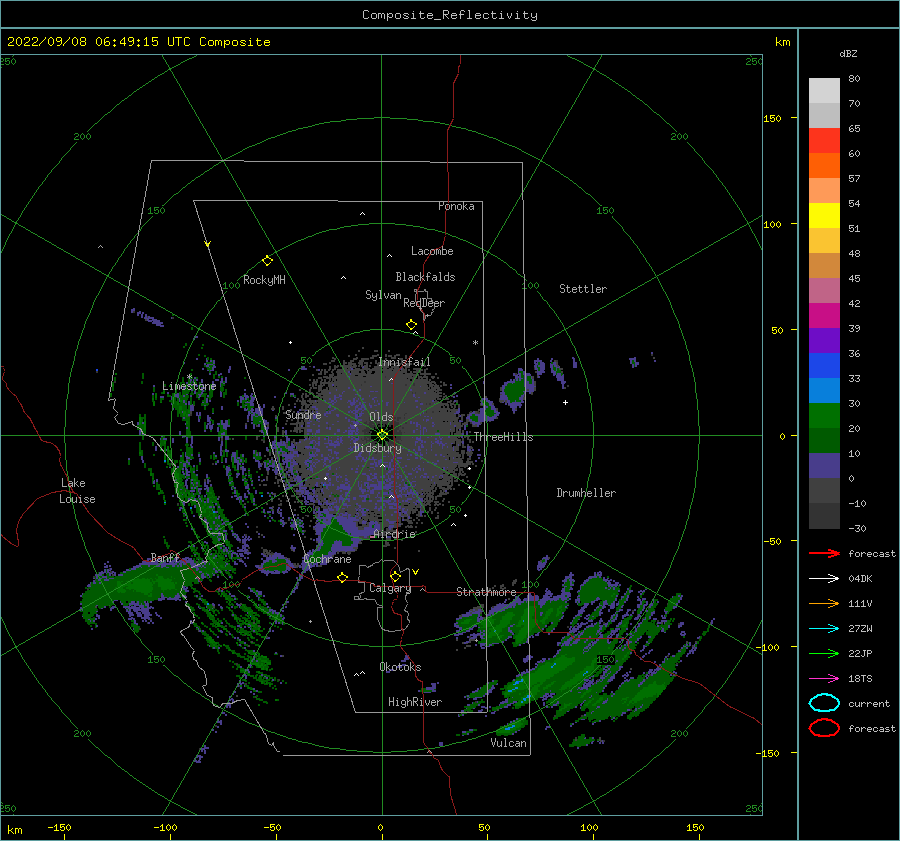Viewport: 900px width, 841px height.
Task: Select the blue 36 dBZ color swatch
Action: click(824, 365)
